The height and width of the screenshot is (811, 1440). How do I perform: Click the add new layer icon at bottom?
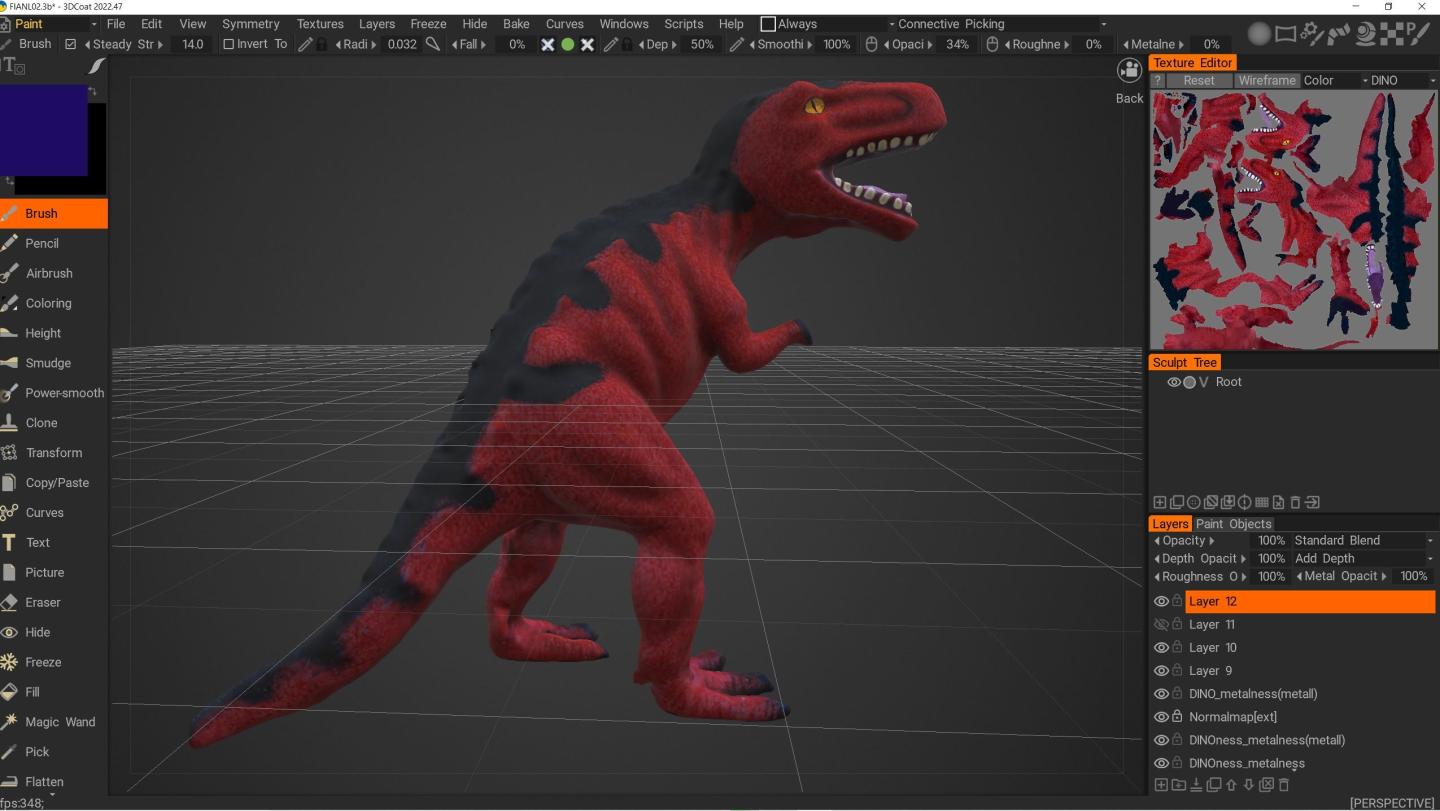pyautogui.click(x=1161, y=785)
